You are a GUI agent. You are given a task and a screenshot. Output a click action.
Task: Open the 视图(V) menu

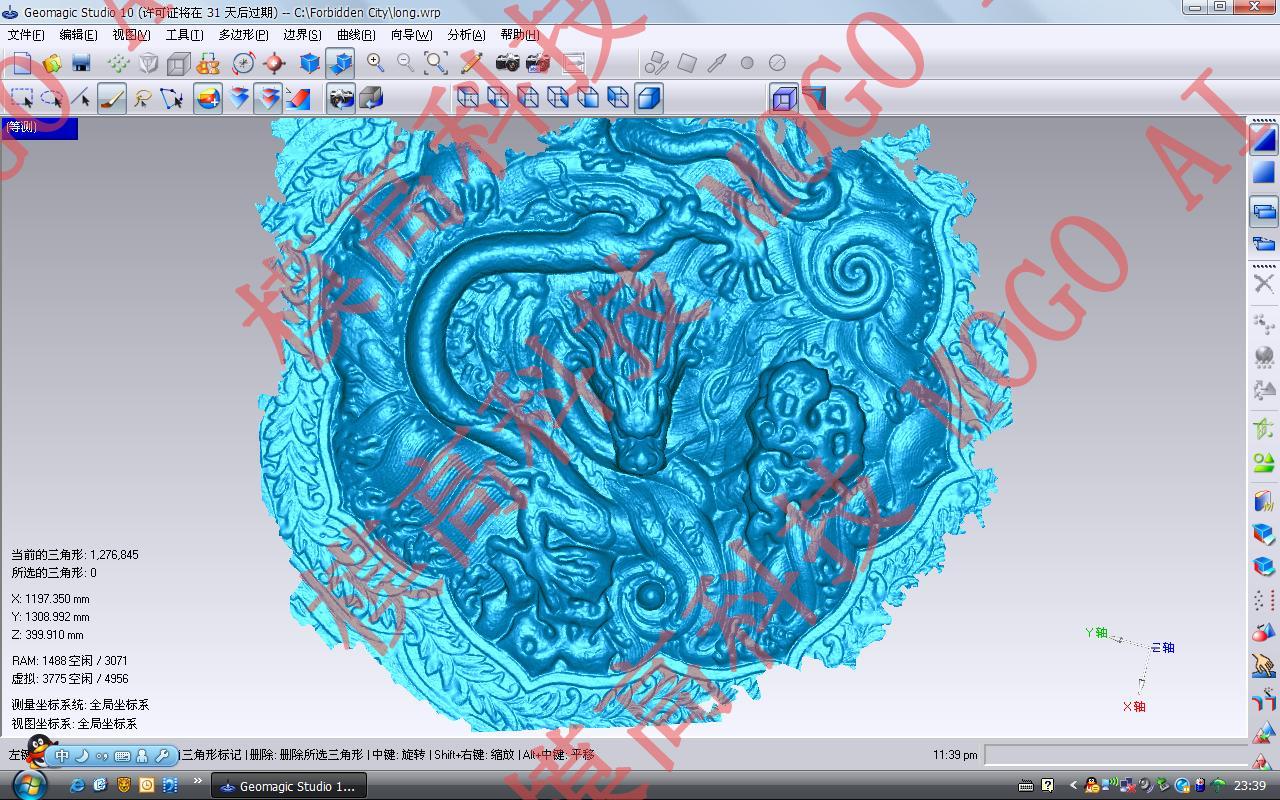[131, 35]
